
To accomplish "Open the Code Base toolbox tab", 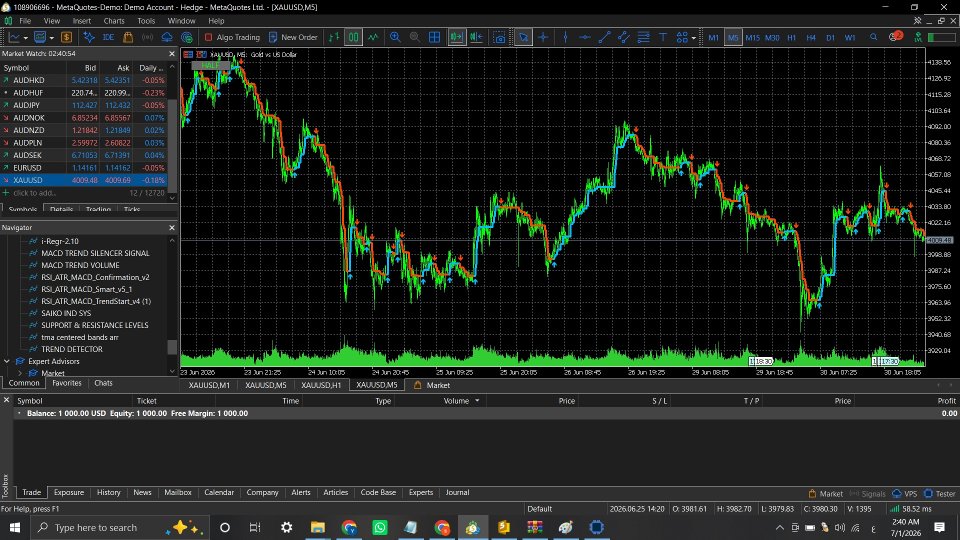I will tap(378, 492).
